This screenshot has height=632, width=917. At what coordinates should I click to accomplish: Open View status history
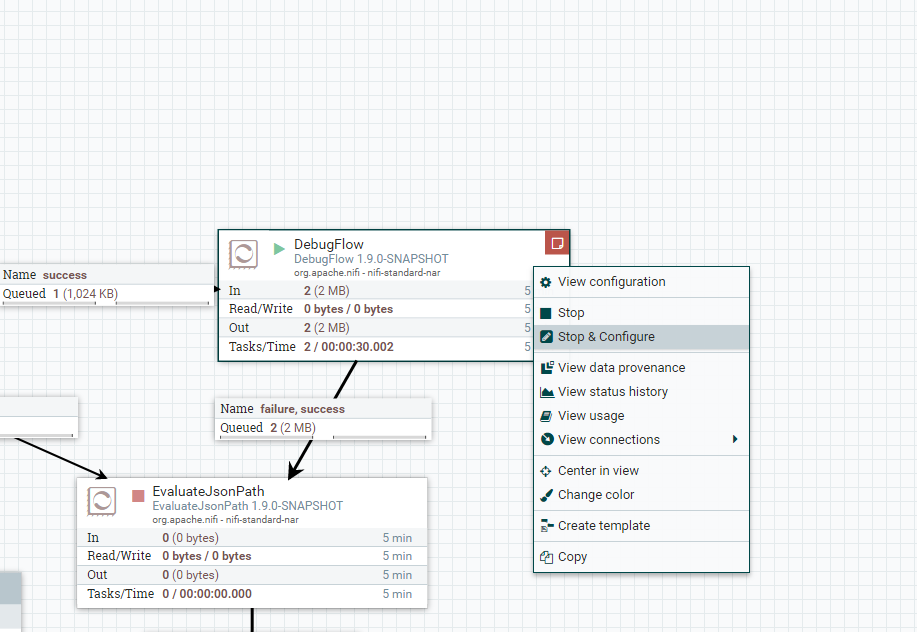click(642, 392)
